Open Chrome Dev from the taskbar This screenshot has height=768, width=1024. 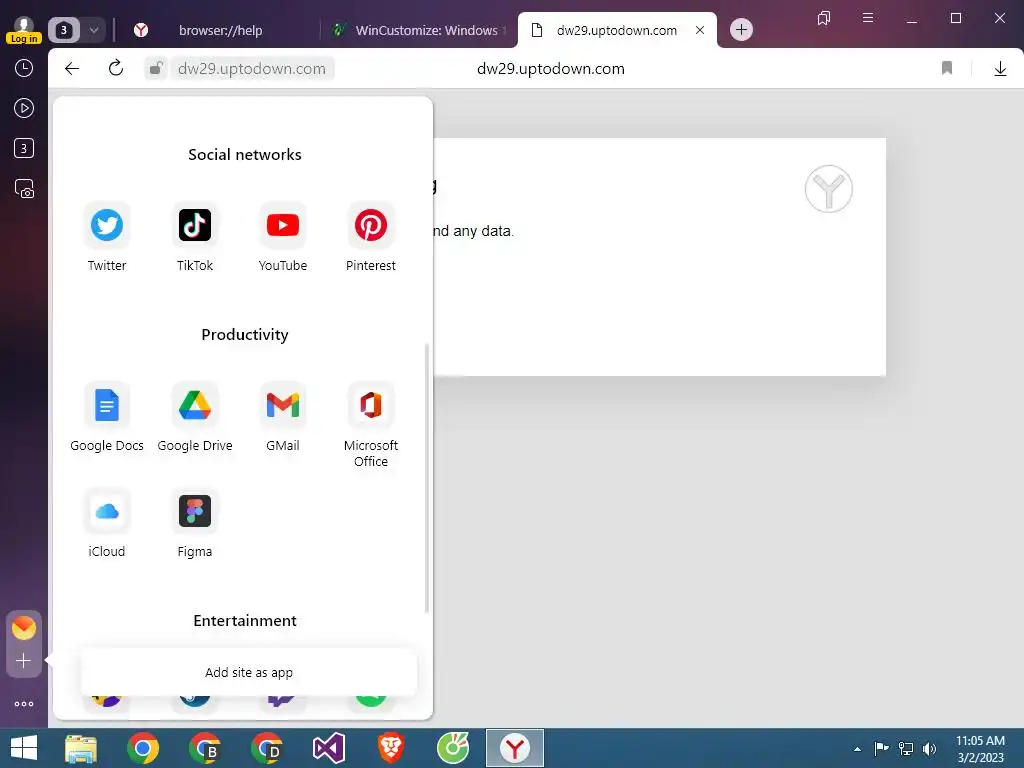tap(267, 748)
